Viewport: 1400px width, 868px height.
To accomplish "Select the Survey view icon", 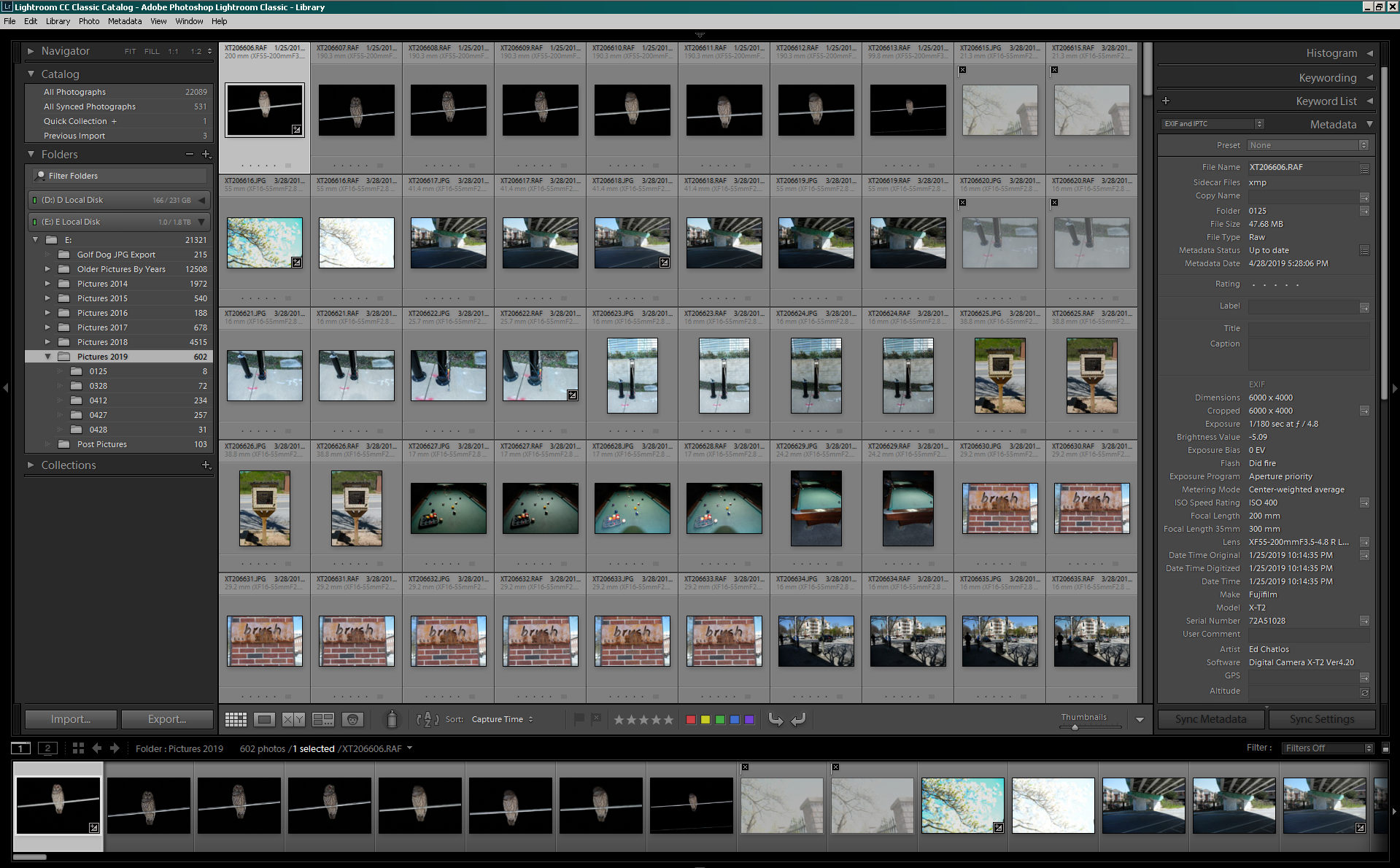I will pos(323,719).
